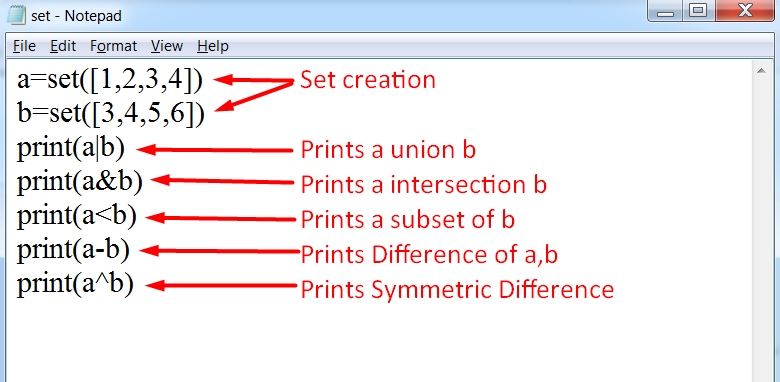Viewport: 780px width, 382px height.
Task: Click the 'set - Notepad' window title
Action: (x=76, y=16)
